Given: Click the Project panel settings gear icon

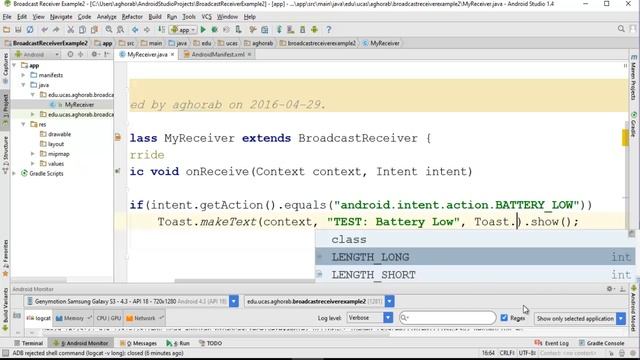Looking at the screenshot, I should (95, 54).
